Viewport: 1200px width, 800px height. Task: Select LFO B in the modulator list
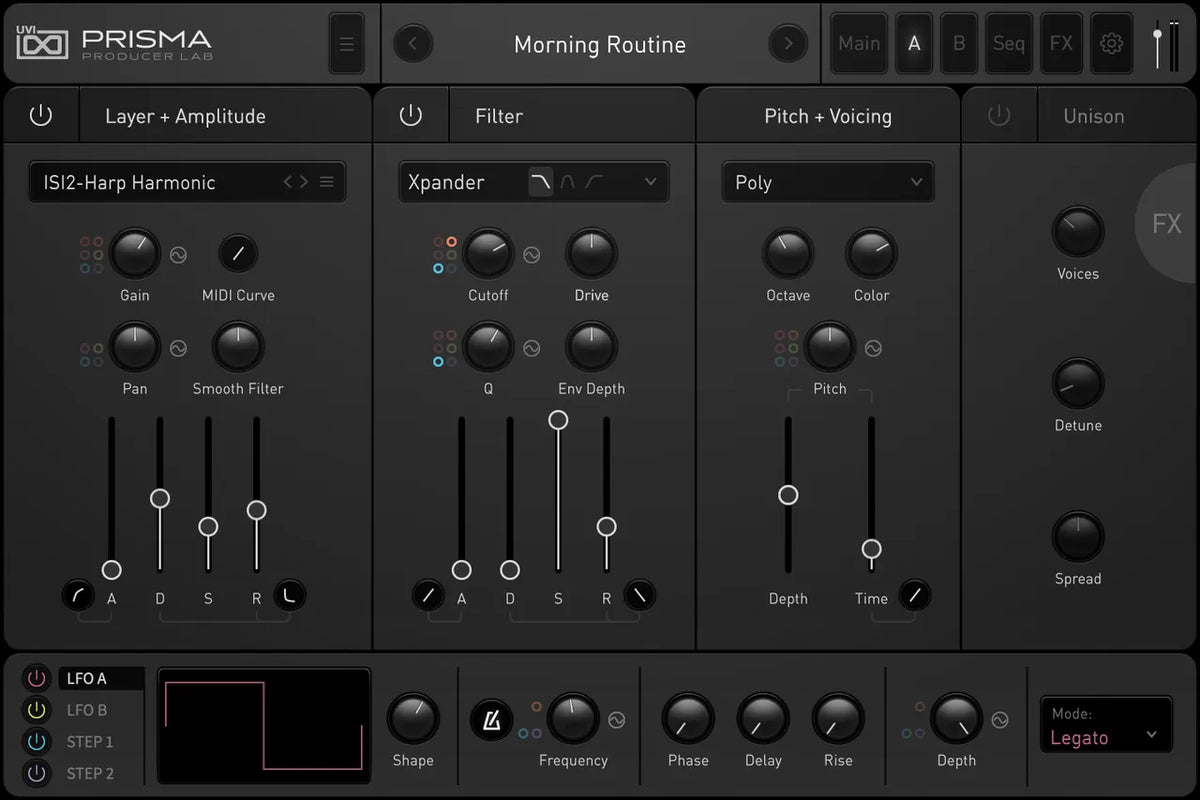(87, 710)
